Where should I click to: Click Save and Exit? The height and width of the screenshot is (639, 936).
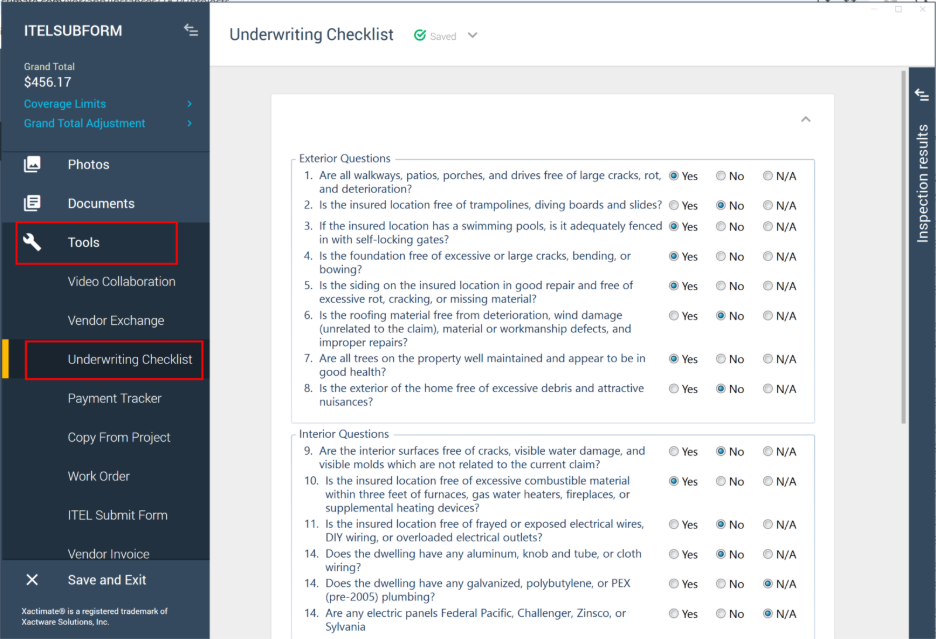[107, 580]
